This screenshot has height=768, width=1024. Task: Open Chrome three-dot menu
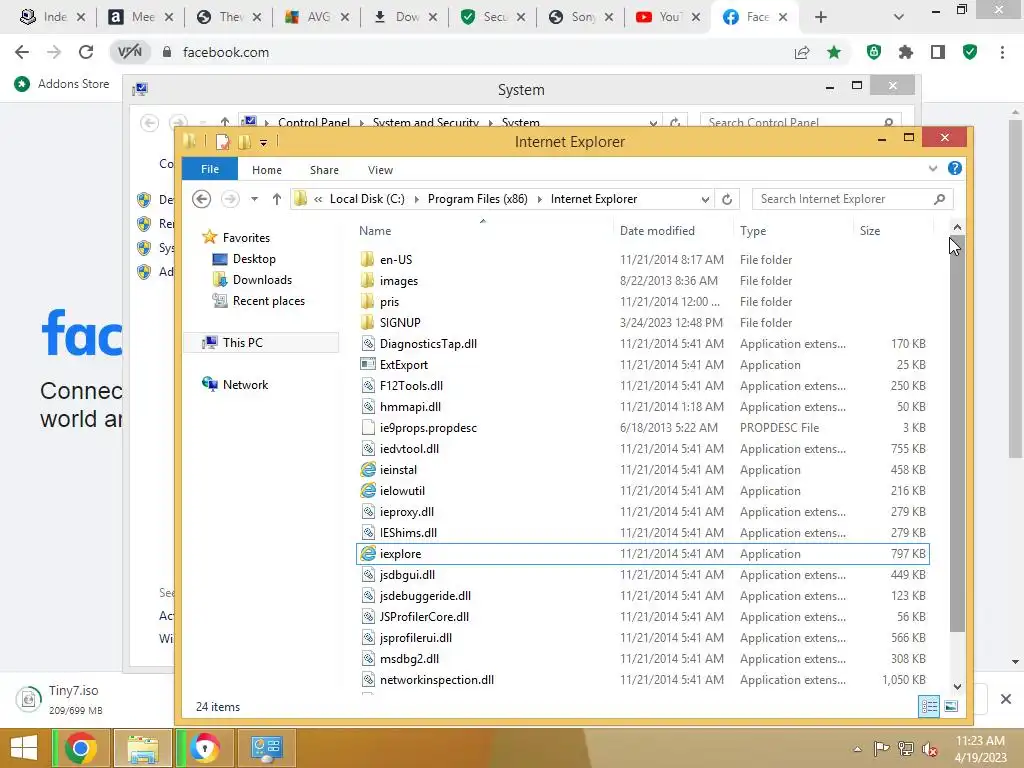coord(1002,52)
